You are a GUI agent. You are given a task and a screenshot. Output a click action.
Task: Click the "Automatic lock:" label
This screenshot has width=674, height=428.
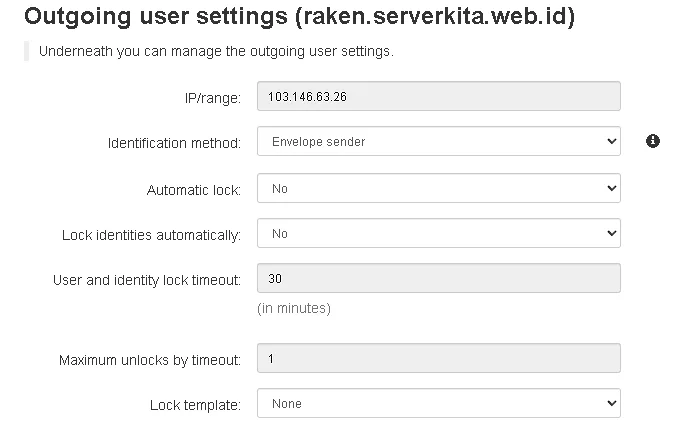pos(194,189)
